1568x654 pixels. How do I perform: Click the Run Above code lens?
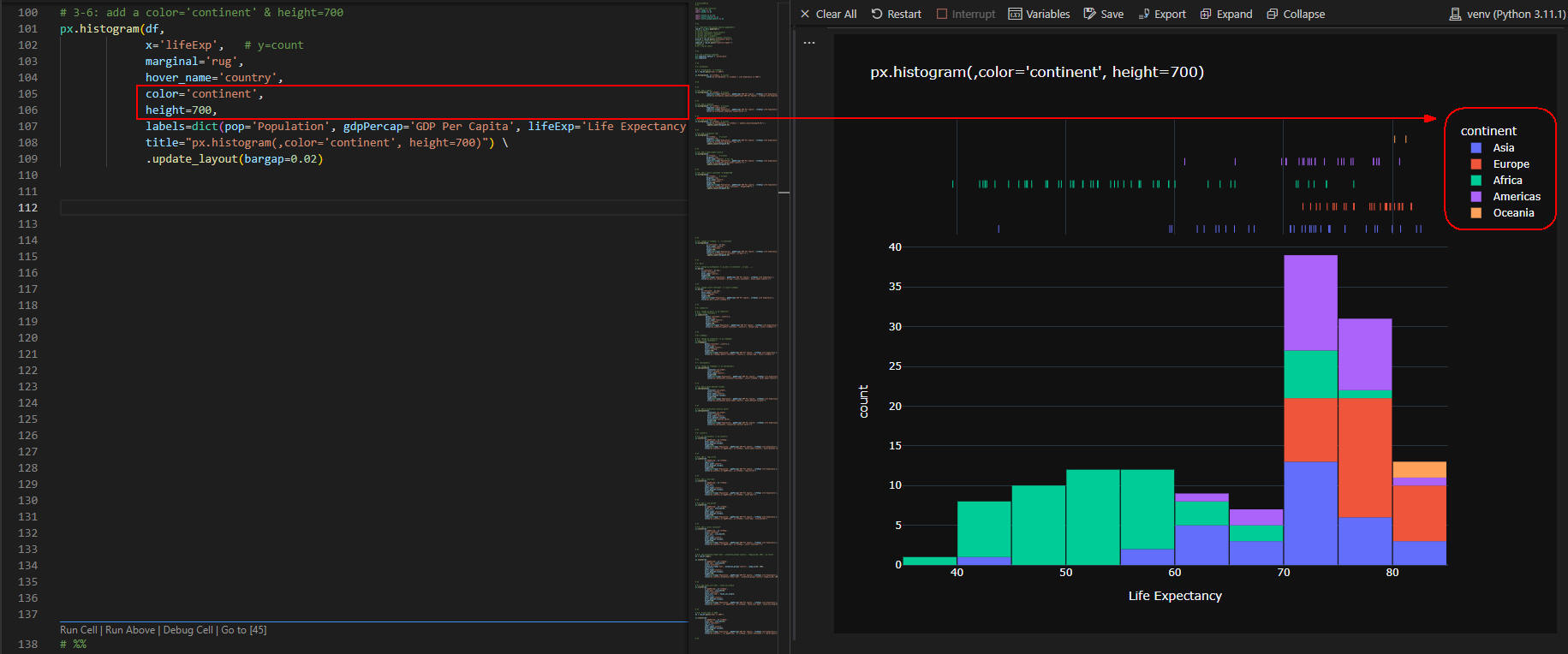tap(130, 630)
